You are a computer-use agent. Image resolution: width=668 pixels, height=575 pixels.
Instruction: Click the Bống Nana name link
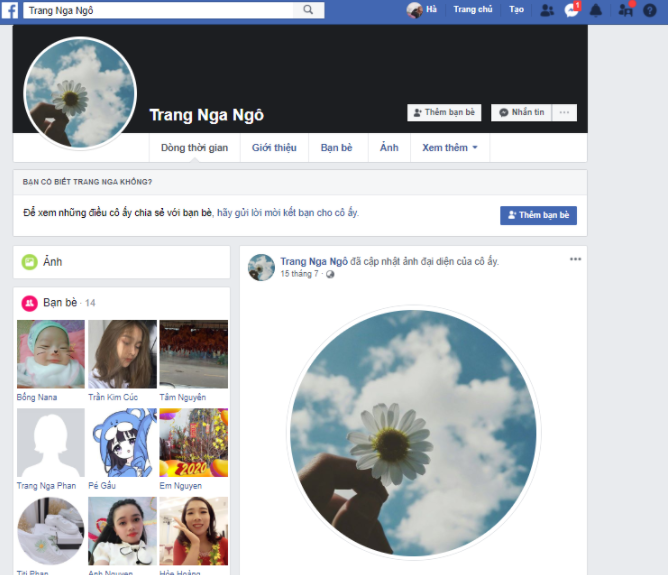pyautogui.click(x=37, y=397)
